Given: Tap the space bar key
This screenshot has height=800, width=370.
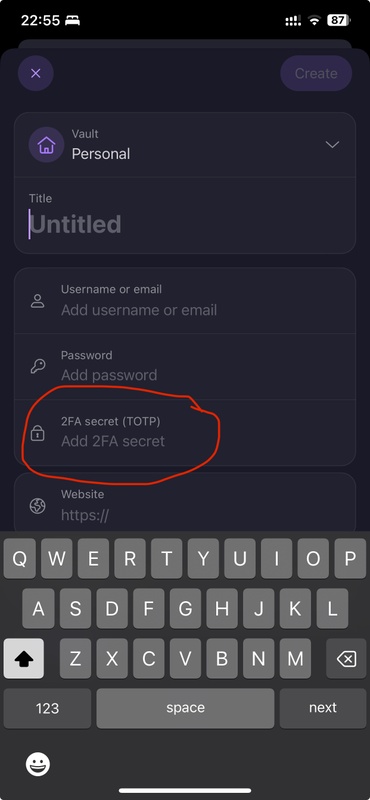Looking at the screenshot, I should tap(185, 708).
